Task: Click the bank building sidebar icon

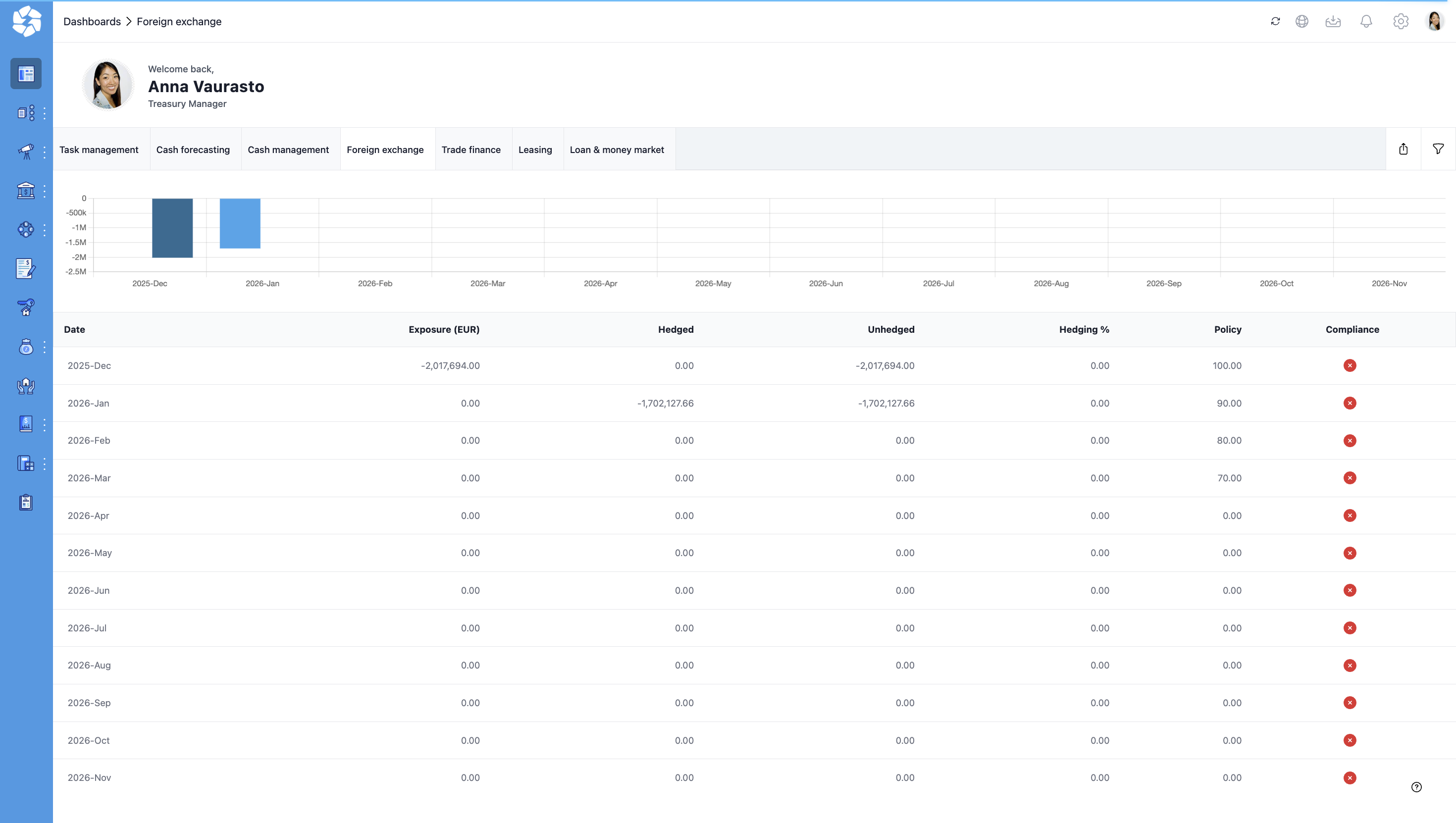Action: [25, 191]
